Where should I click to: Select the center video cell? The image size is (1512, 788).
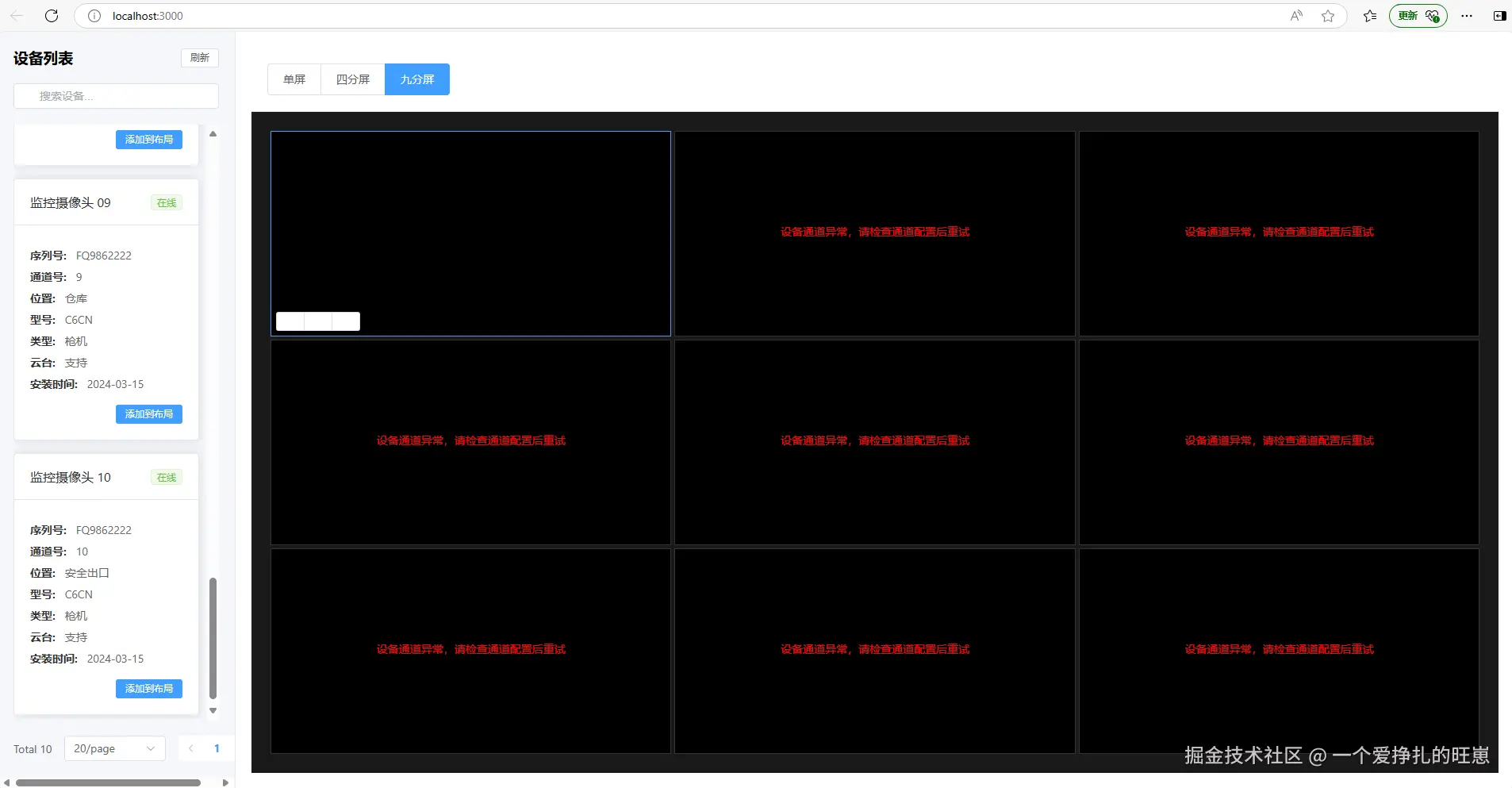tap(875, 442)
